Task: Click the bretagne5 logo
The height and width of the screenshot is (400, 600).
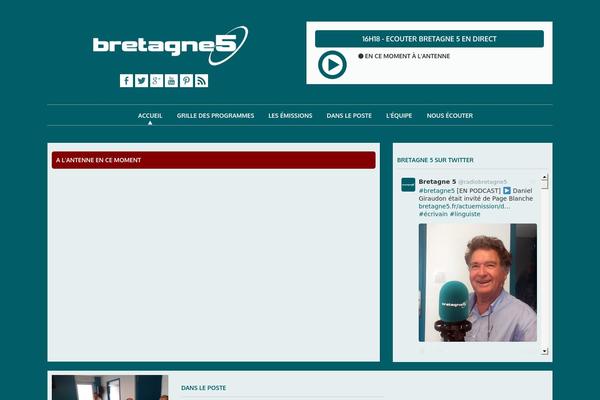Action: pos(170,46)
